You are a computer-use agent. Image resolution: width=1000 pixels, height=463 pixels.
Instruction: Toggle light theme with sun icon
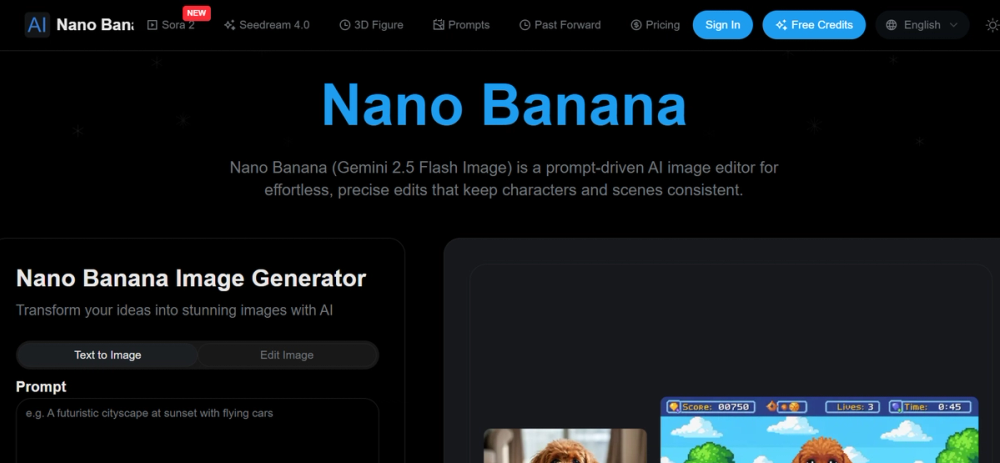point(992,25)
